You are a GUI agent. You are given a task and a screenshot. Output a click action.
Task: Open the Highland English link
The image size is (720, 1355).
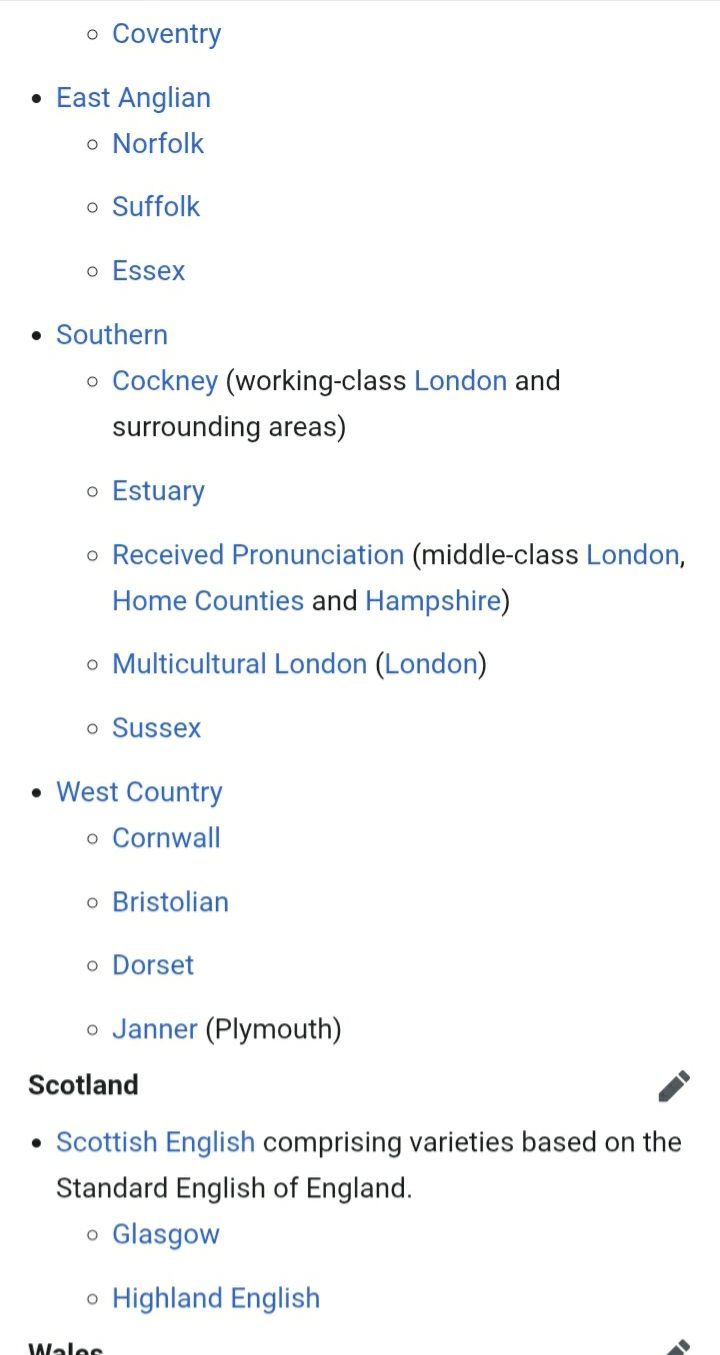point(216,1299)
